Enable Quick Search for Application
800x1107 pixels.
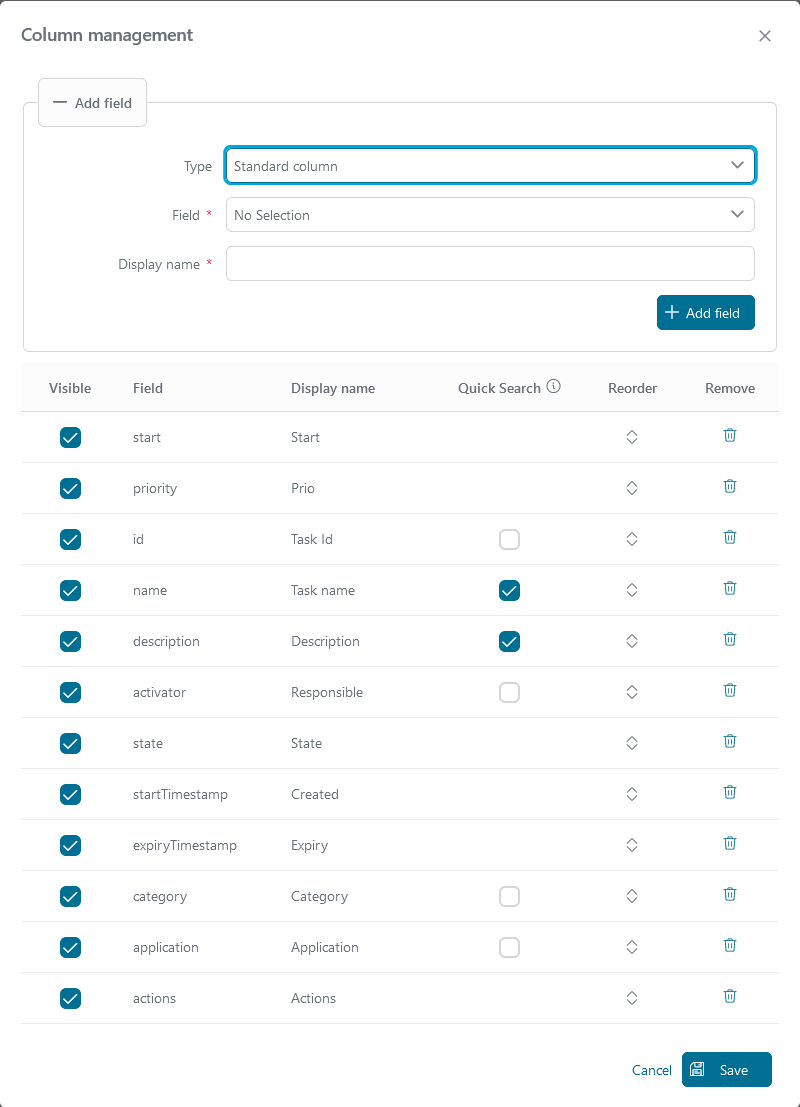coord(509,947)
